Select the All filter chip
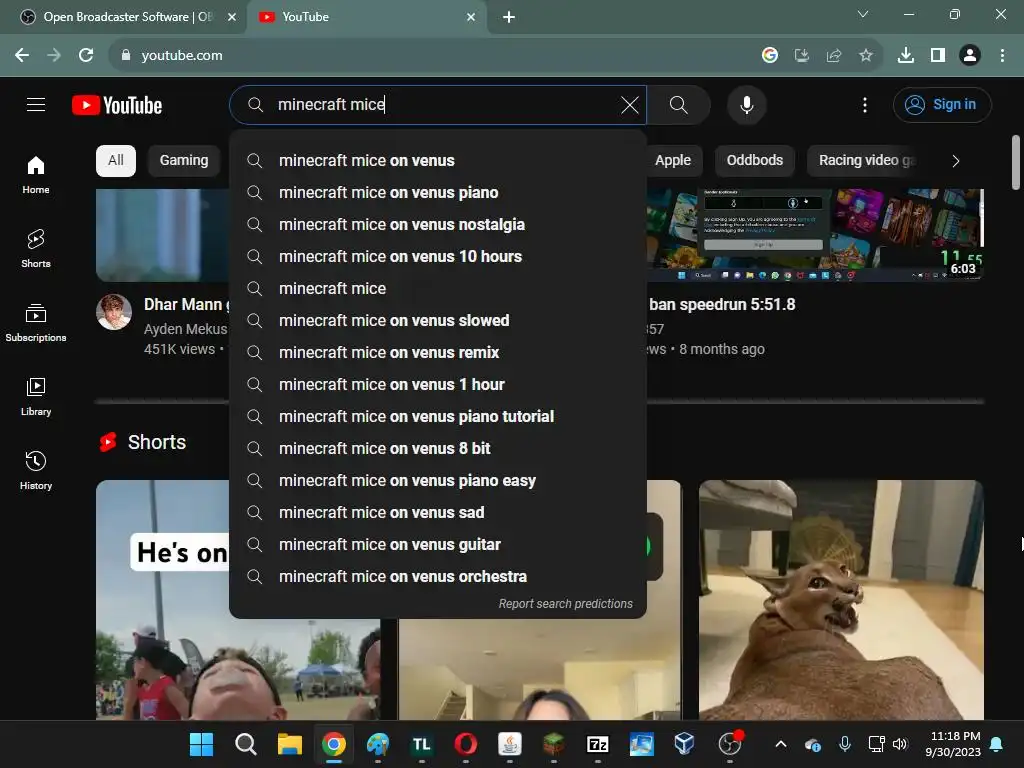The width and height of the screenshot is (1024, 768). click(x=116, y=161)
